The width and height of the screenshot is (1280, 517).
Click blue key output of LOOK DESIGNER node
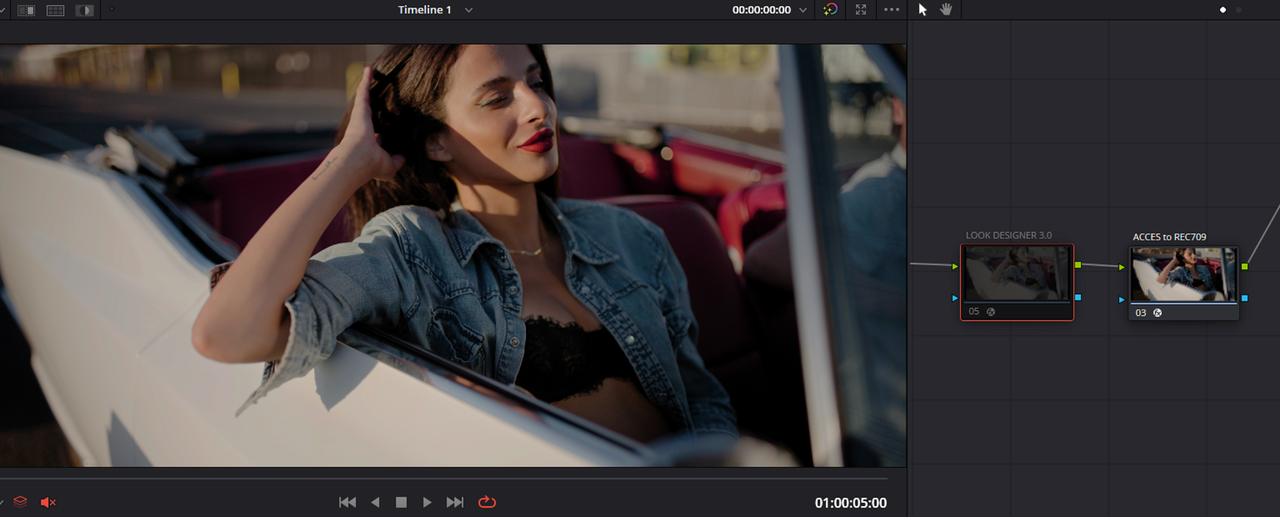coord(1078,297)
